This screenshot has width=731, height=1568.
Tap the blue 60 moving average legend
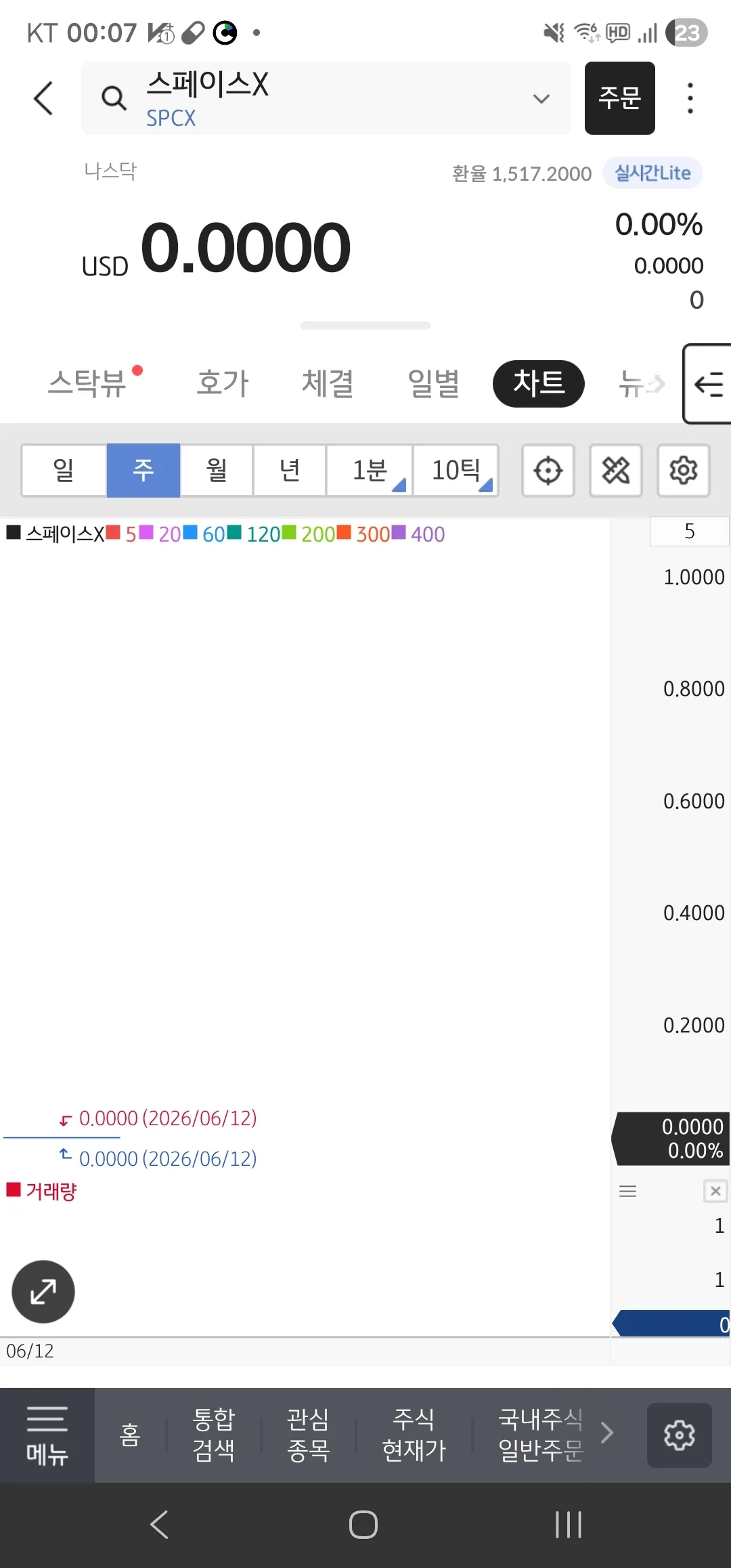(x=204, y=533)
